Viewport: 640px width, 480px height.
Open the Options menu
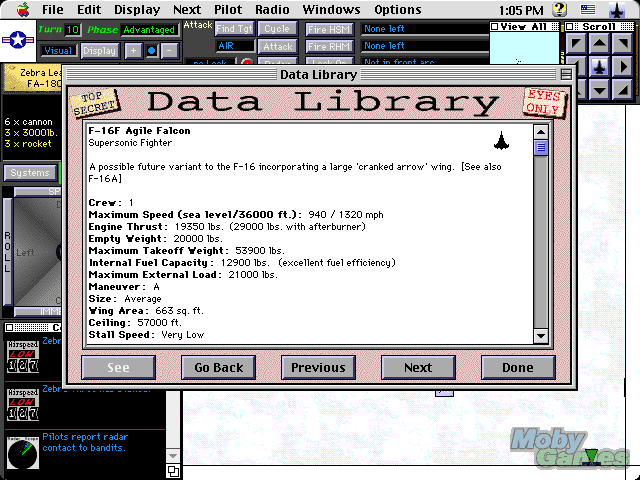click(x=398, y=9)
